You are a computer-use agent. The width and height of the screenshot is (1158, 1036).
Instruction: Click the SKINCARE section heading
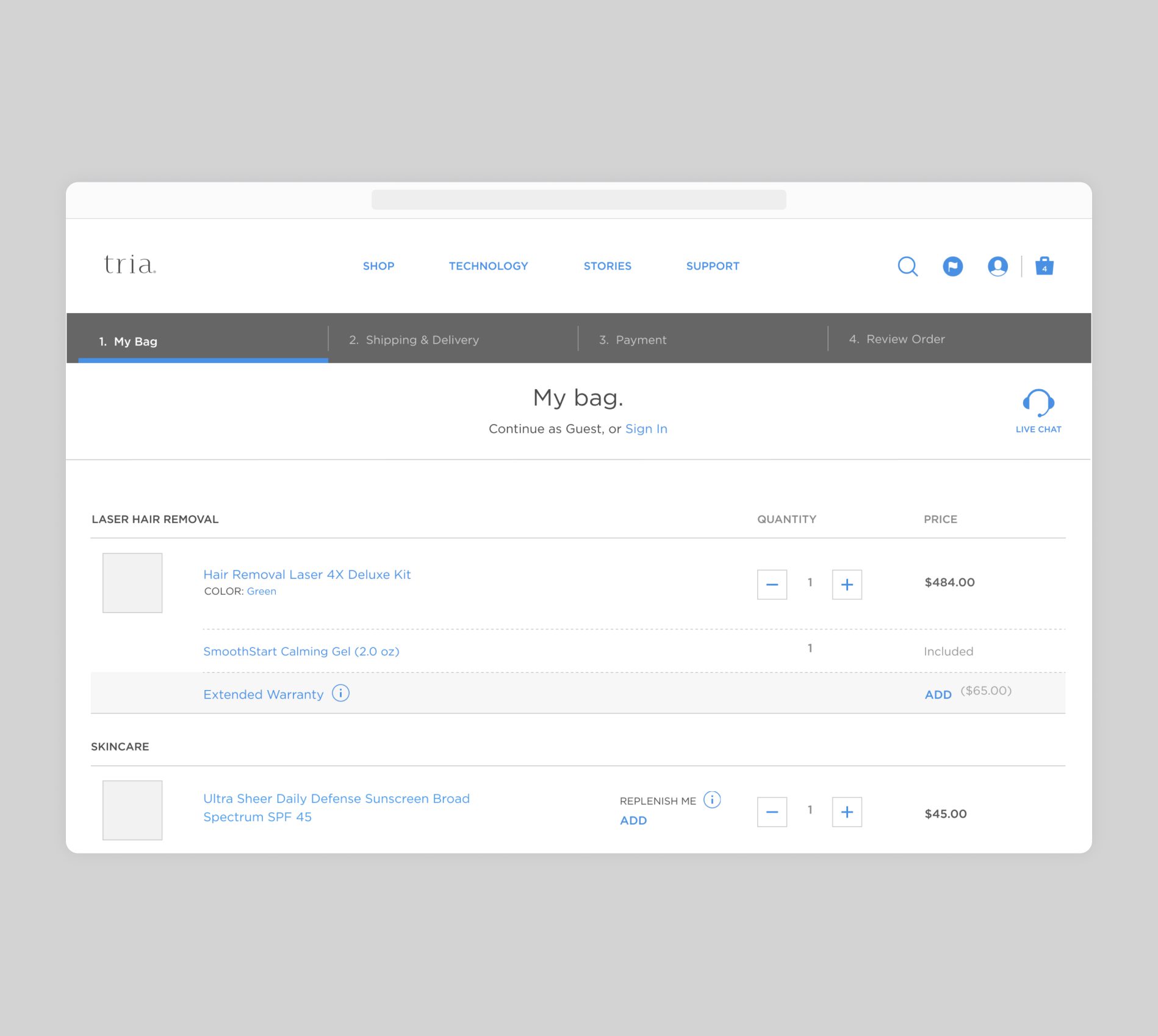[x=120, y=747]
